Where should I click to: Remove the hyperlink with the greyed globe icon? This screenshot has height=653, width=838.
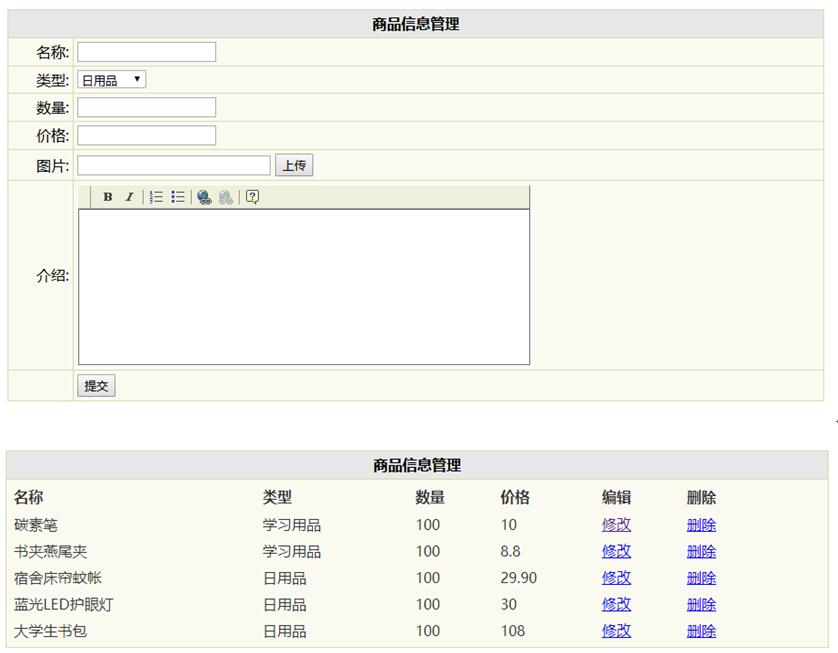pyautogui.click(x=226, y=197)
